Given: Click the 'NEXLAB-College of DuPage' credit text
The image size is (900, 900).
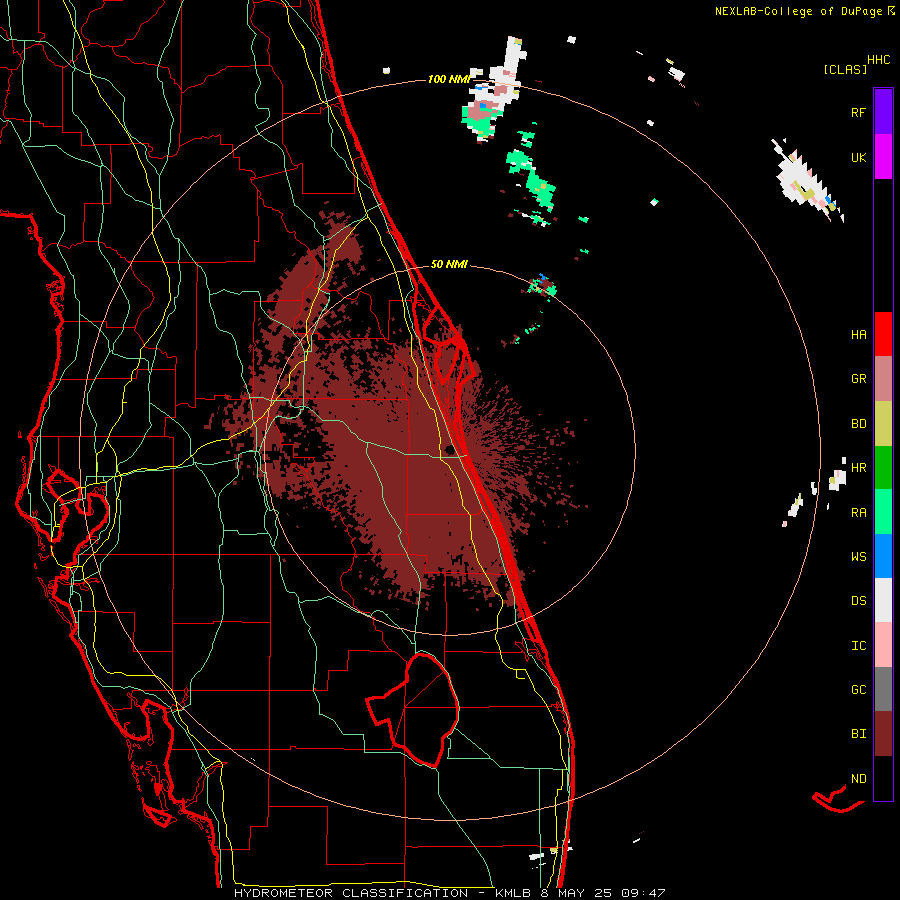Looking at the screenshot, I should [798, 11].
